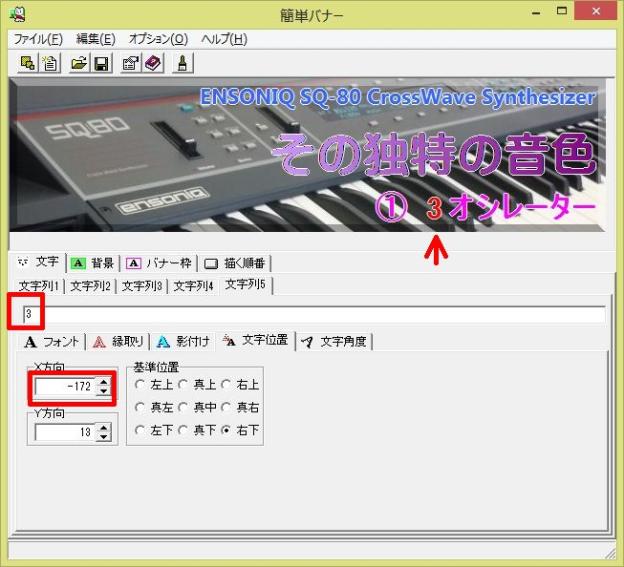Increase the X方向 value with up arrow
624x567 pixels.
click(x=103, y=382)
